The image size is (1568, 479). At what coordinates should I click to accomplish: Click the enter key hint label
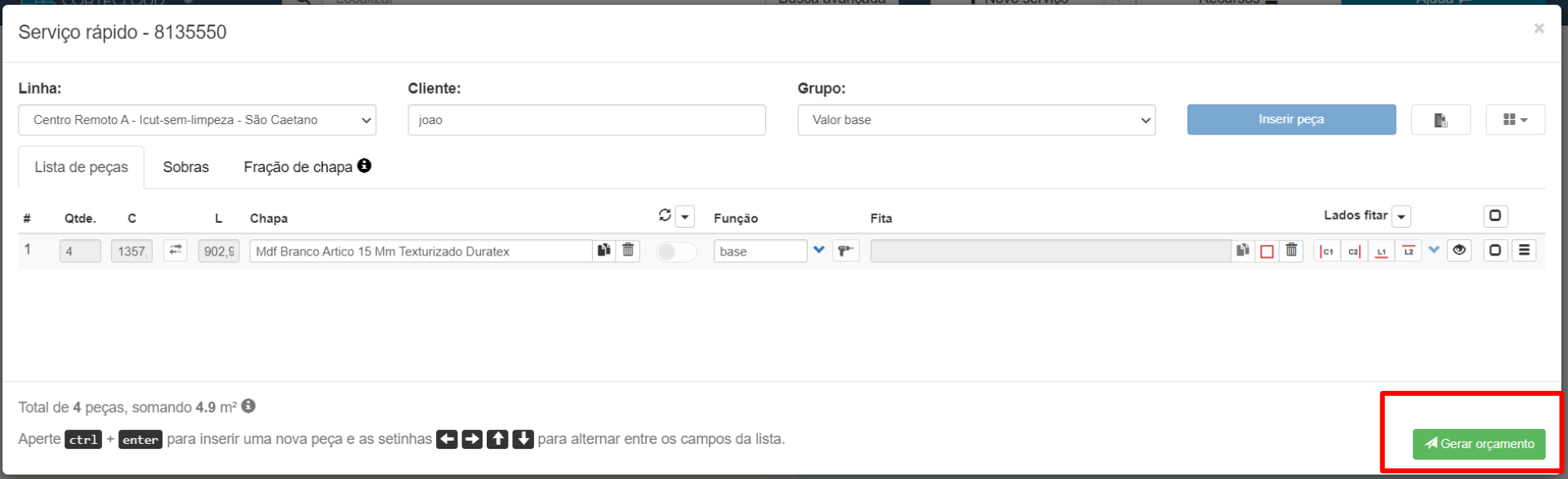(x=140, y=440)
